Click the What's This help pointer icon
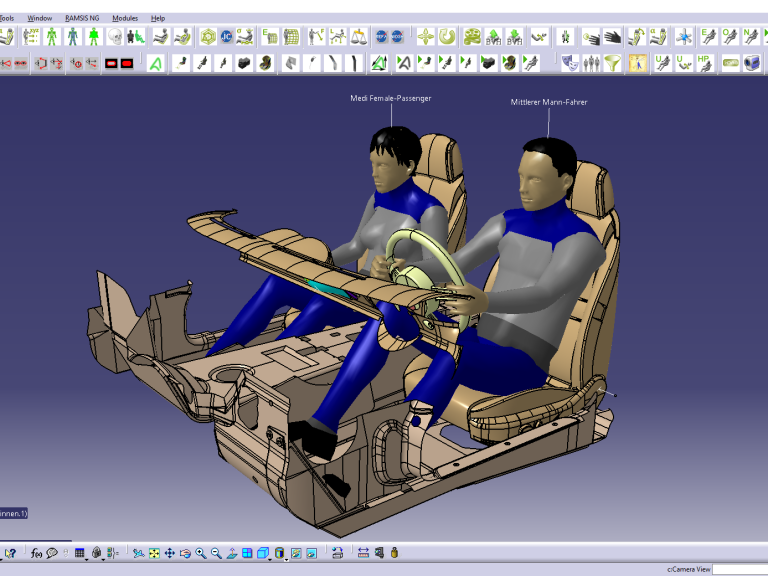The height and width of the screenshot is (576, 768). [10, 553]
